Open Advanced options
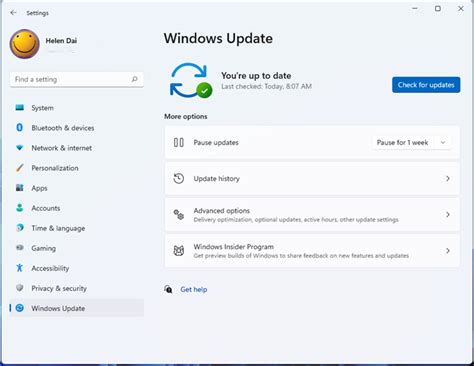Image resolution: width=474 pixels, height=366 pixels. tap(312, 215)
